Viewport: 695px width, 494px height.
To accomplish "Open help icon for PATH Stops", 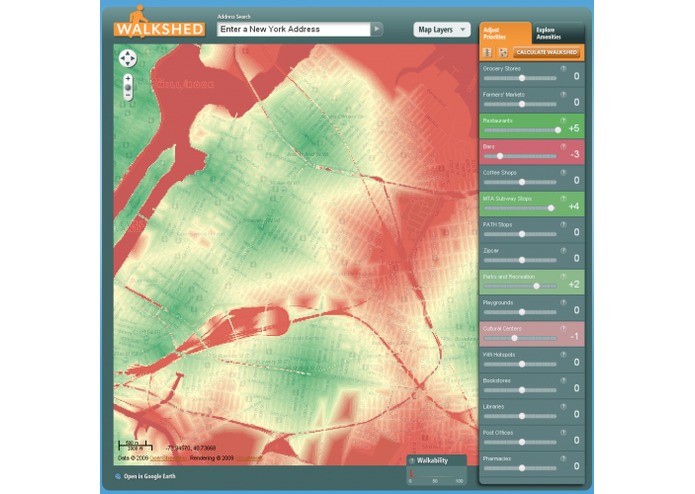I will 563,224.
